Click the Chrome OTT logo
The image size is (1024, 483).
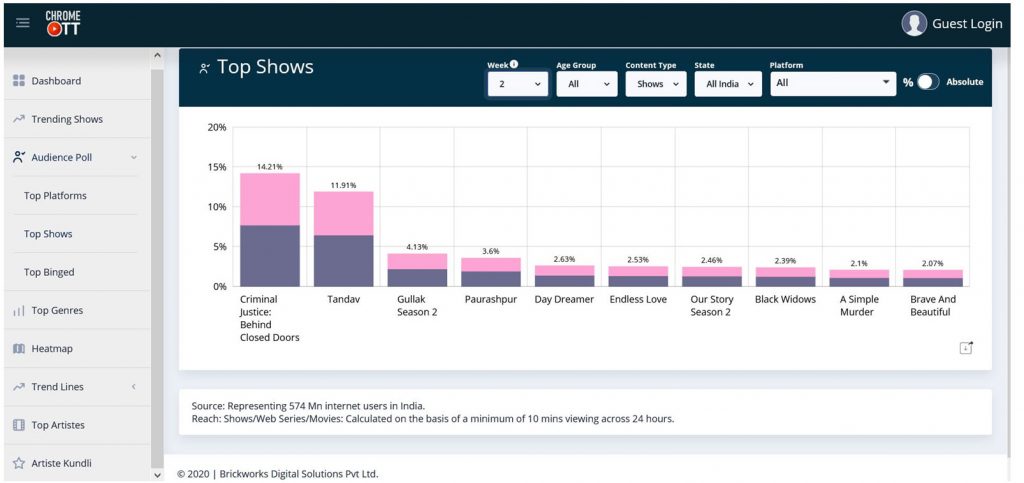[63, 23]
